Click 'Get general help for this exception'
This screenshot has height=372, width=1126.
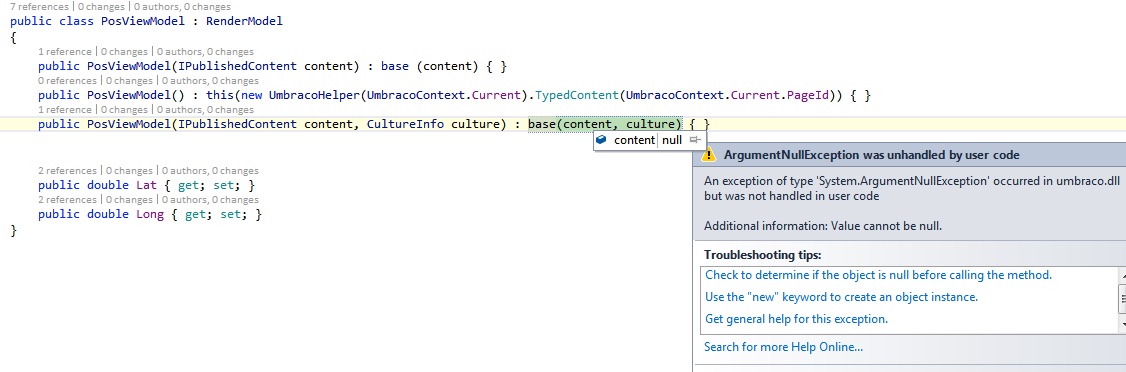(x=796, y=319)
